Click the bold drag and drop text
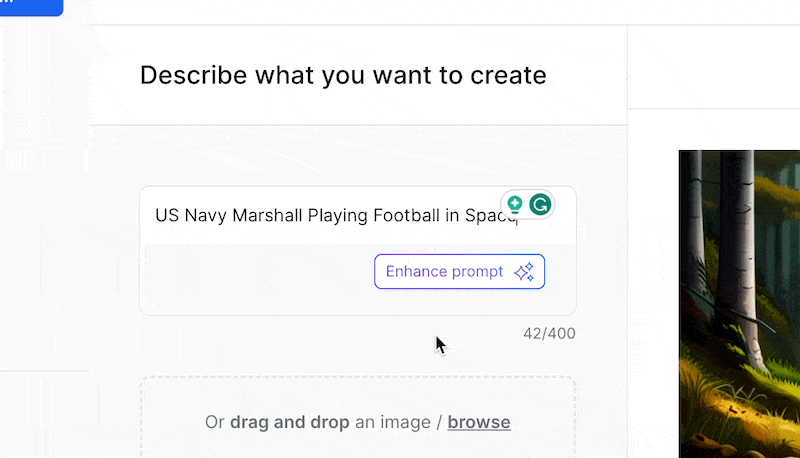Image resolution: width=800 pixels, height=458 pixels. (x=289, y=422)
